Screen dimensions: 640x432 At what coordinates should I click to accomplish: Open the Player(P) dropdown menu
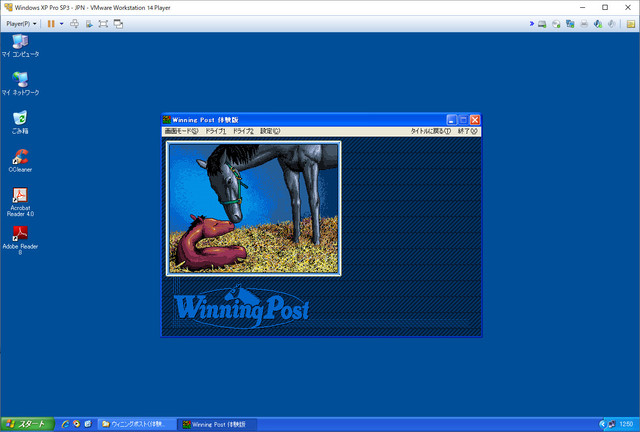click(21, 24)
